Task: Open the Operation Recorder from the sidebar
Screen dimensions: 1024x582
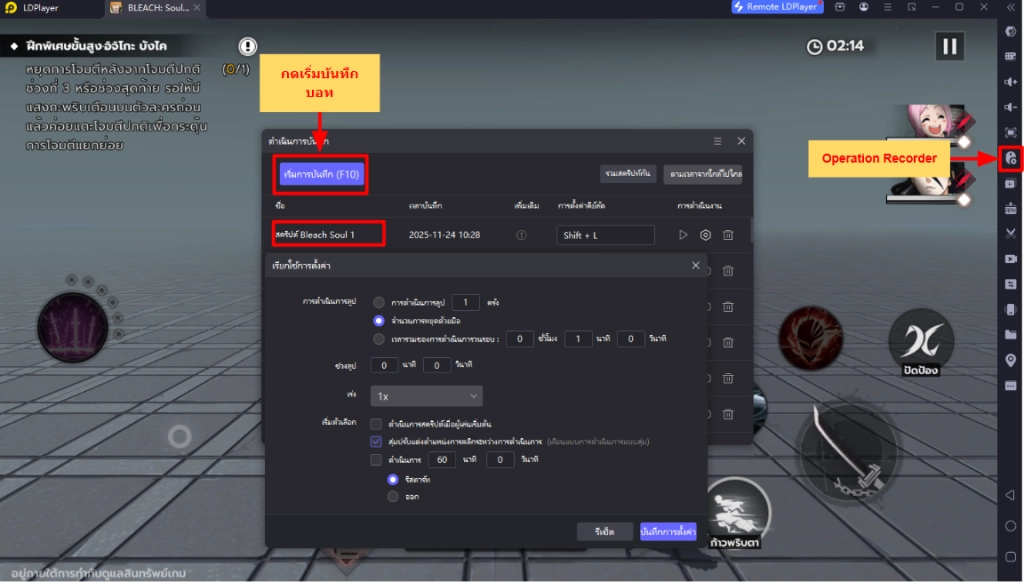Action: 1010,158
